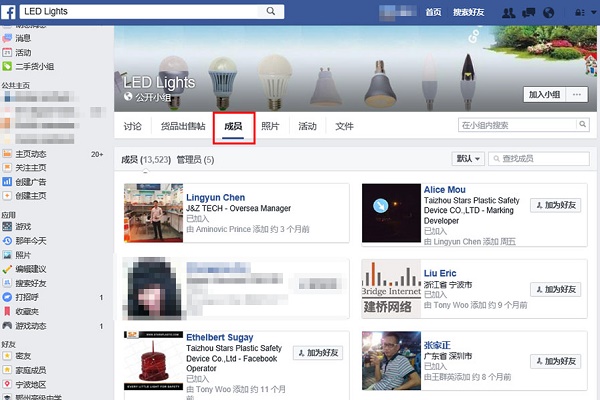
Task: Open Lingyun Chen's profile
Action: pos(215,198)
